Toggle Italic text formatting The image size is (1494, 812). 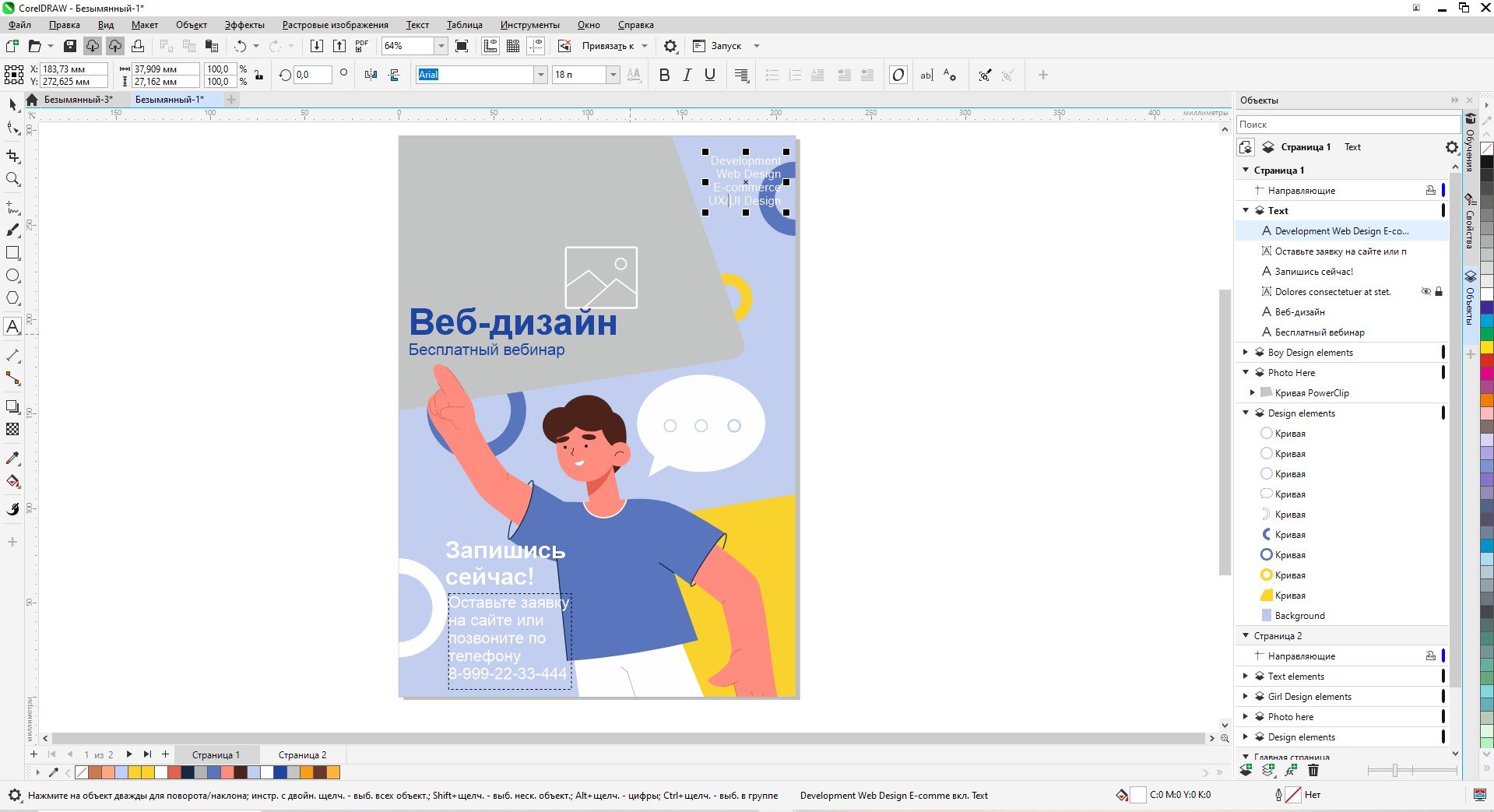[687, 75]
